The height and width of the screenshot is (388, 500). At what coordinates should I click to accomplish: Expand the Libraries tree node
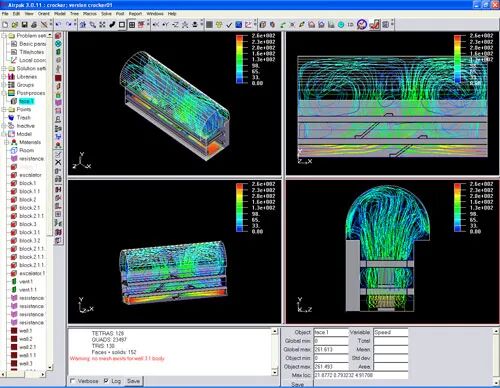coord(4,77)
